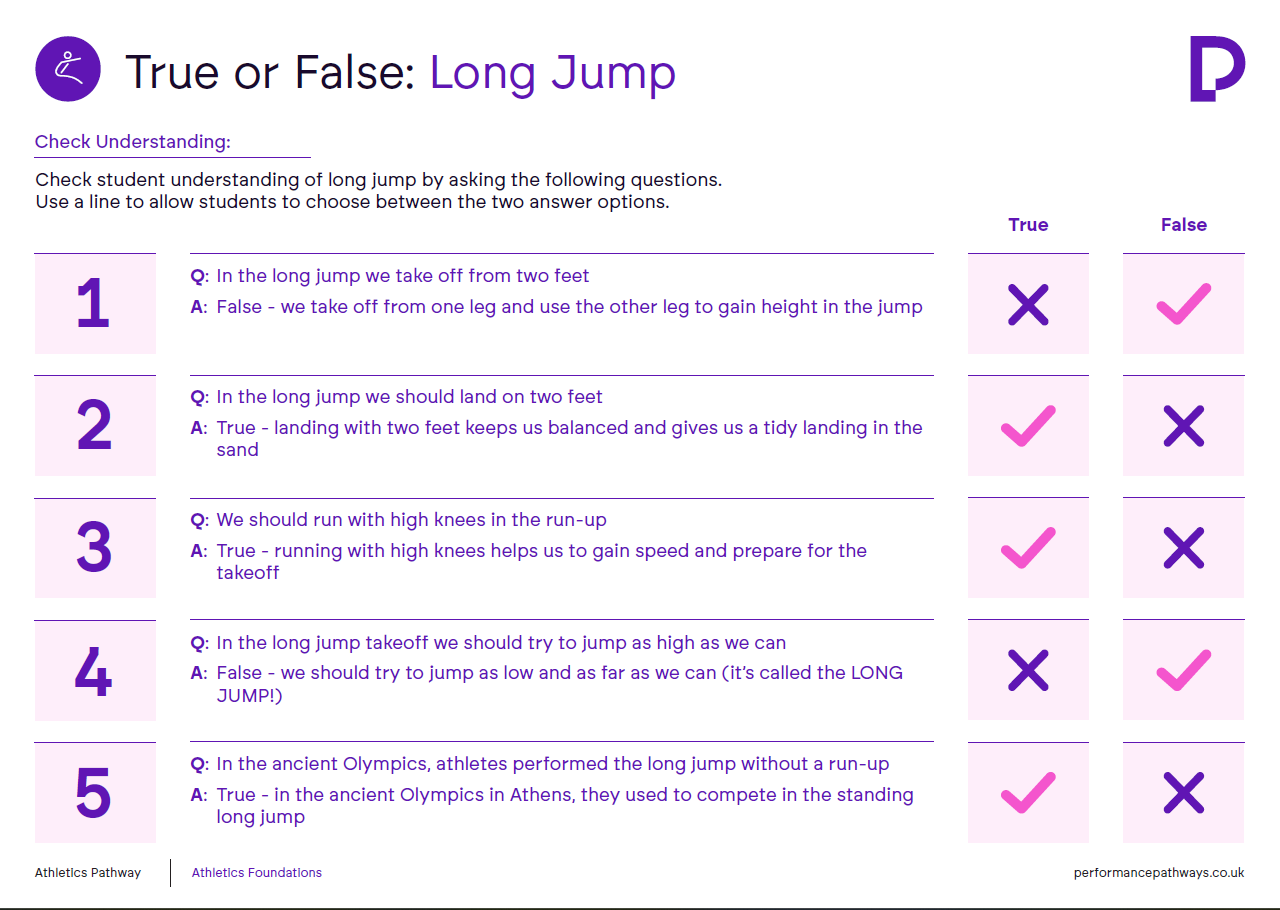The width and height of the screenshot is (1280, 910).
Task: Click the Check Understanding heading
Action: point(133,142)
